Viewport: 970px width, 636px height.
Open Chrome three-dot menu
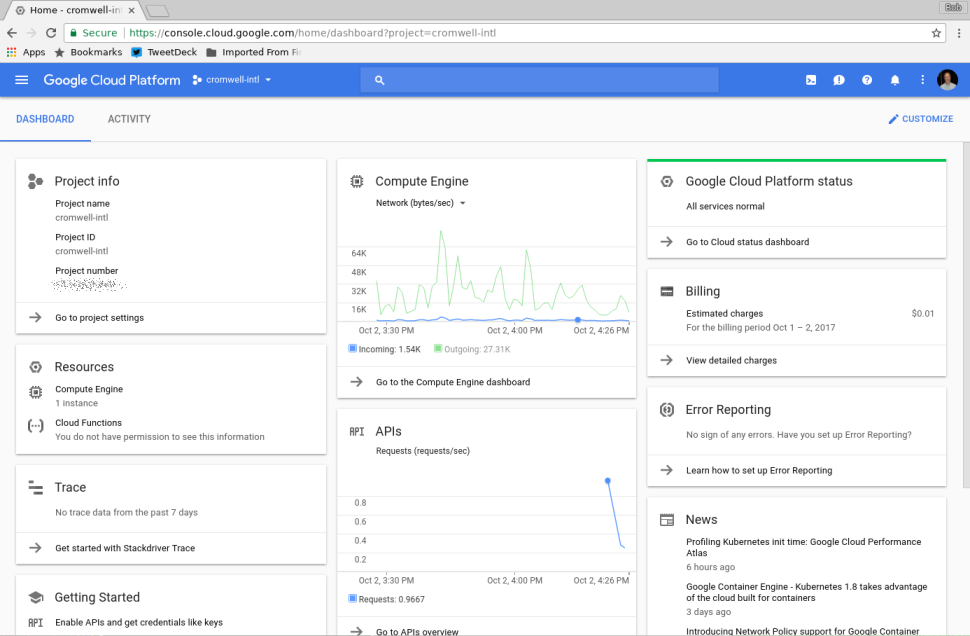pos(959,33)
